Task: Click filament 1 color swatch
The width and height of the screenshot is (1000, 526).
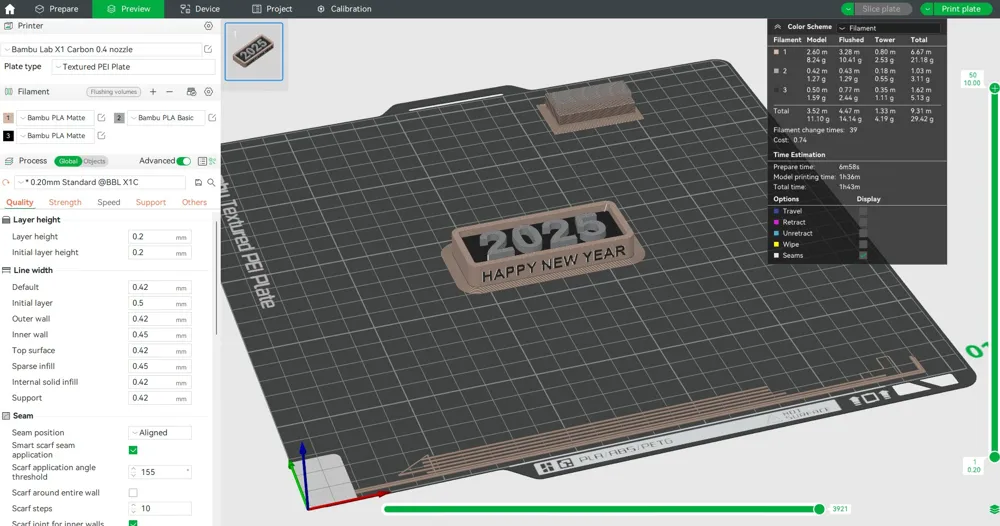Action: pos(8,118)
